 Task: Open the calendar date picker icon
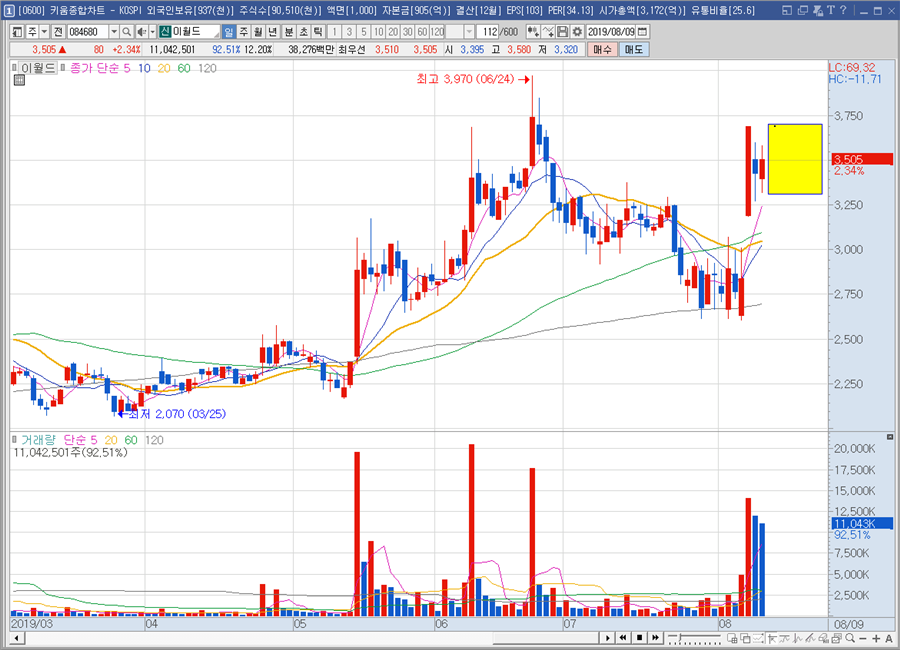[x=643, y=32]
